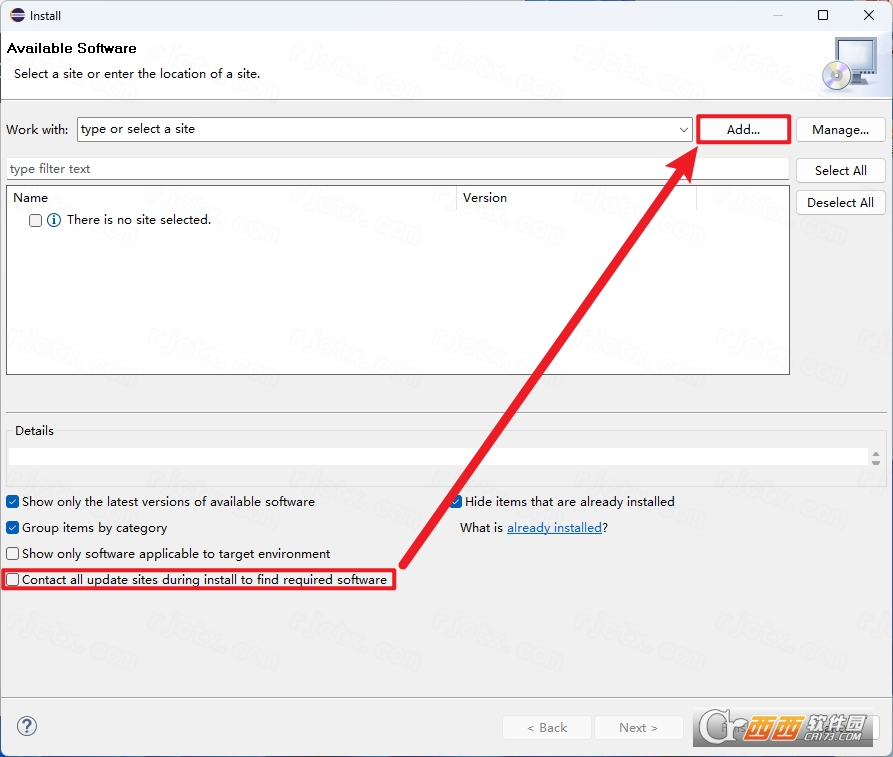Click Select All button

pyautogui.click(x=841, y=171)
